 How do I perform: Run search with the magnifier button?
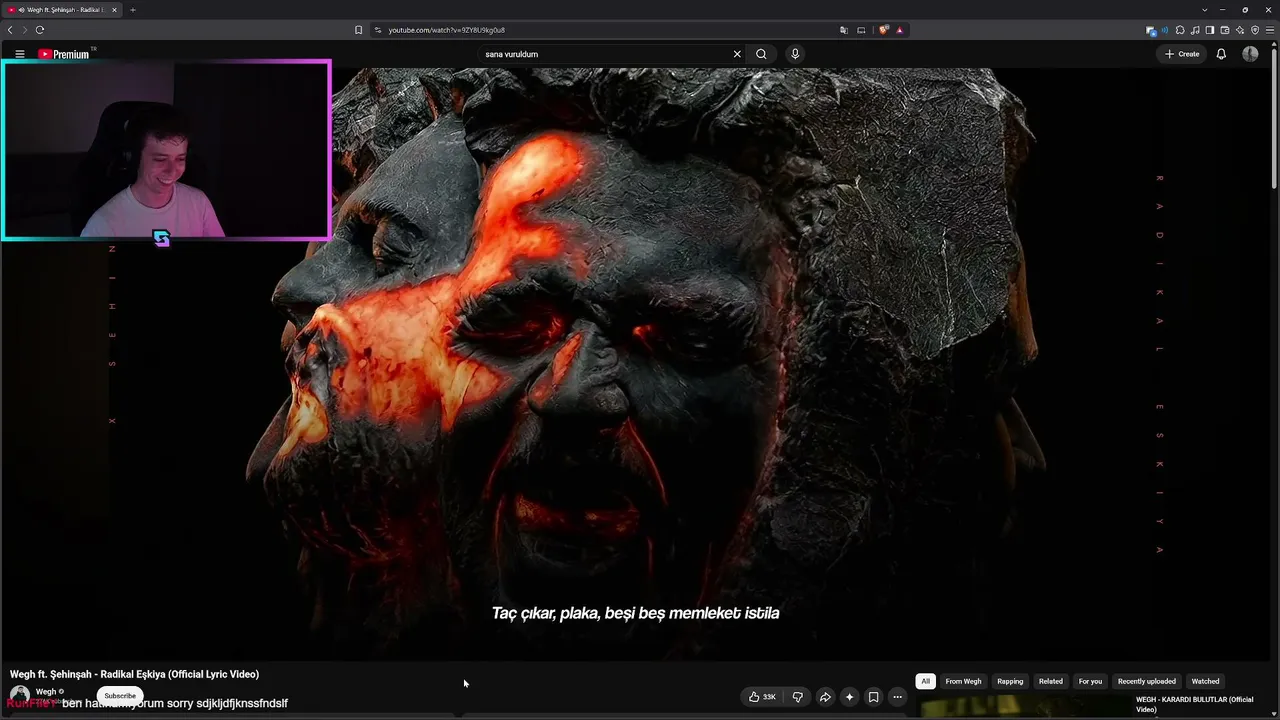click(x=761, y=54)
